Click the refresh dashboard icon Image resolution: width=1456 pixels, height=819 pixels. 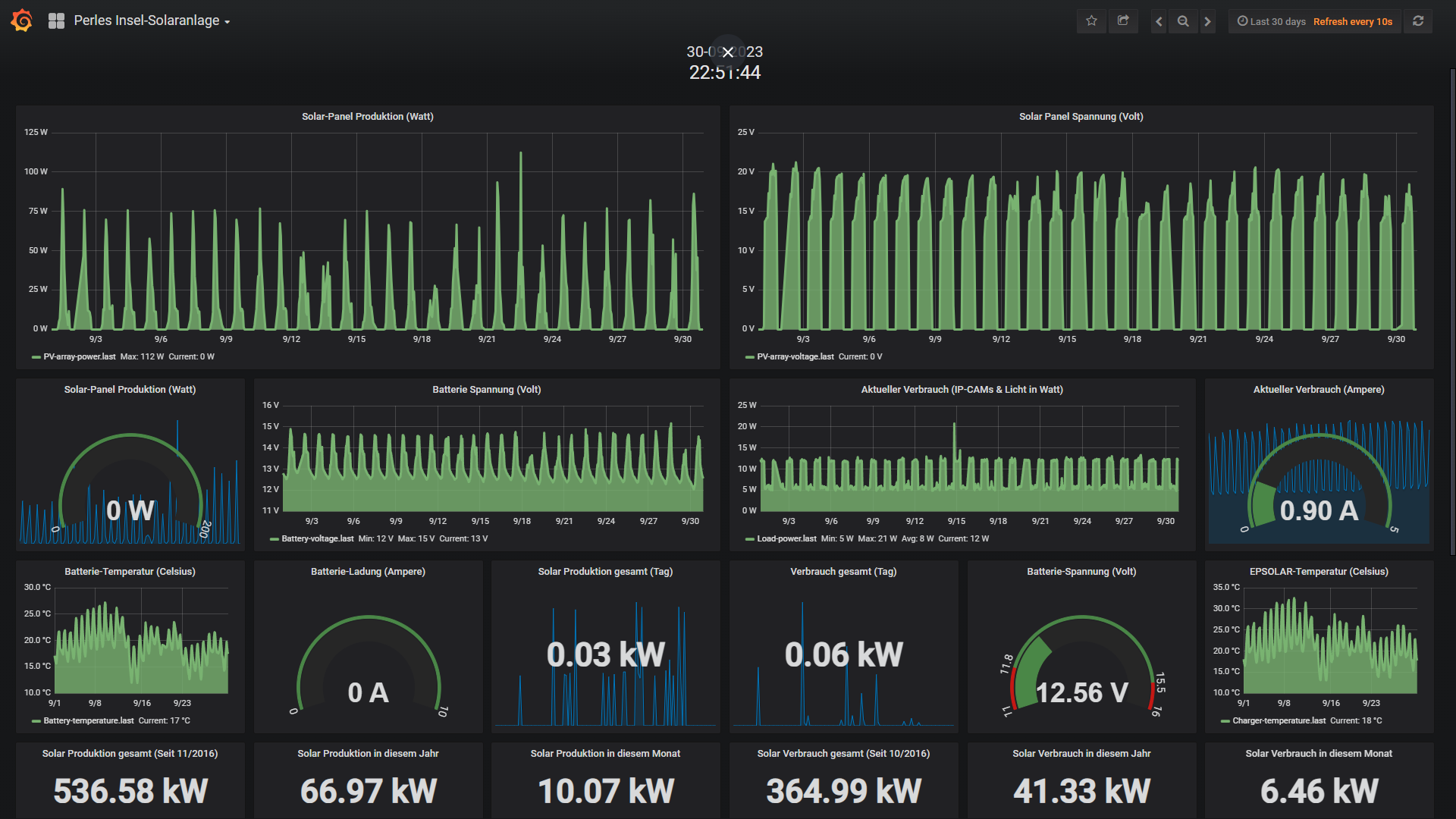pos(1418,21)
